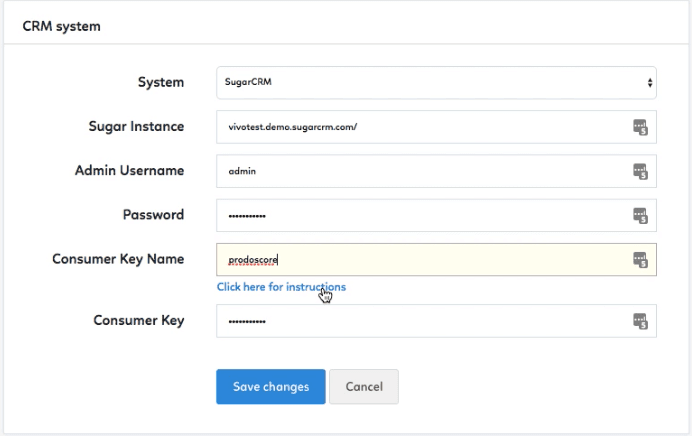Viewport: 692px width, 436px height.
Task: Click the Consumer Key Name label
Action: (x=118, y=259)
